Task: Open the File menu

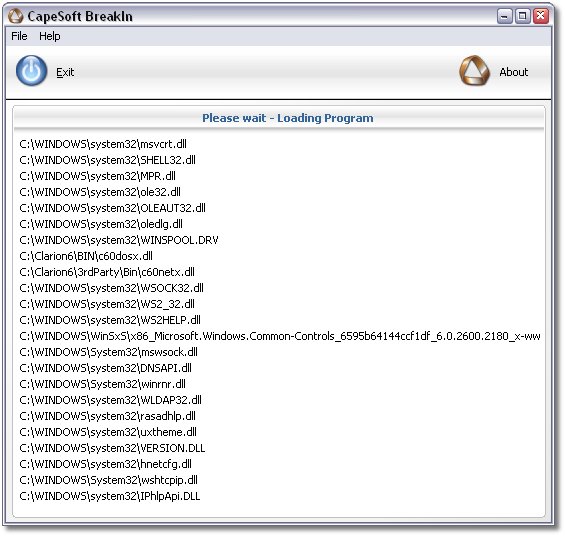Action: [19, 36]
